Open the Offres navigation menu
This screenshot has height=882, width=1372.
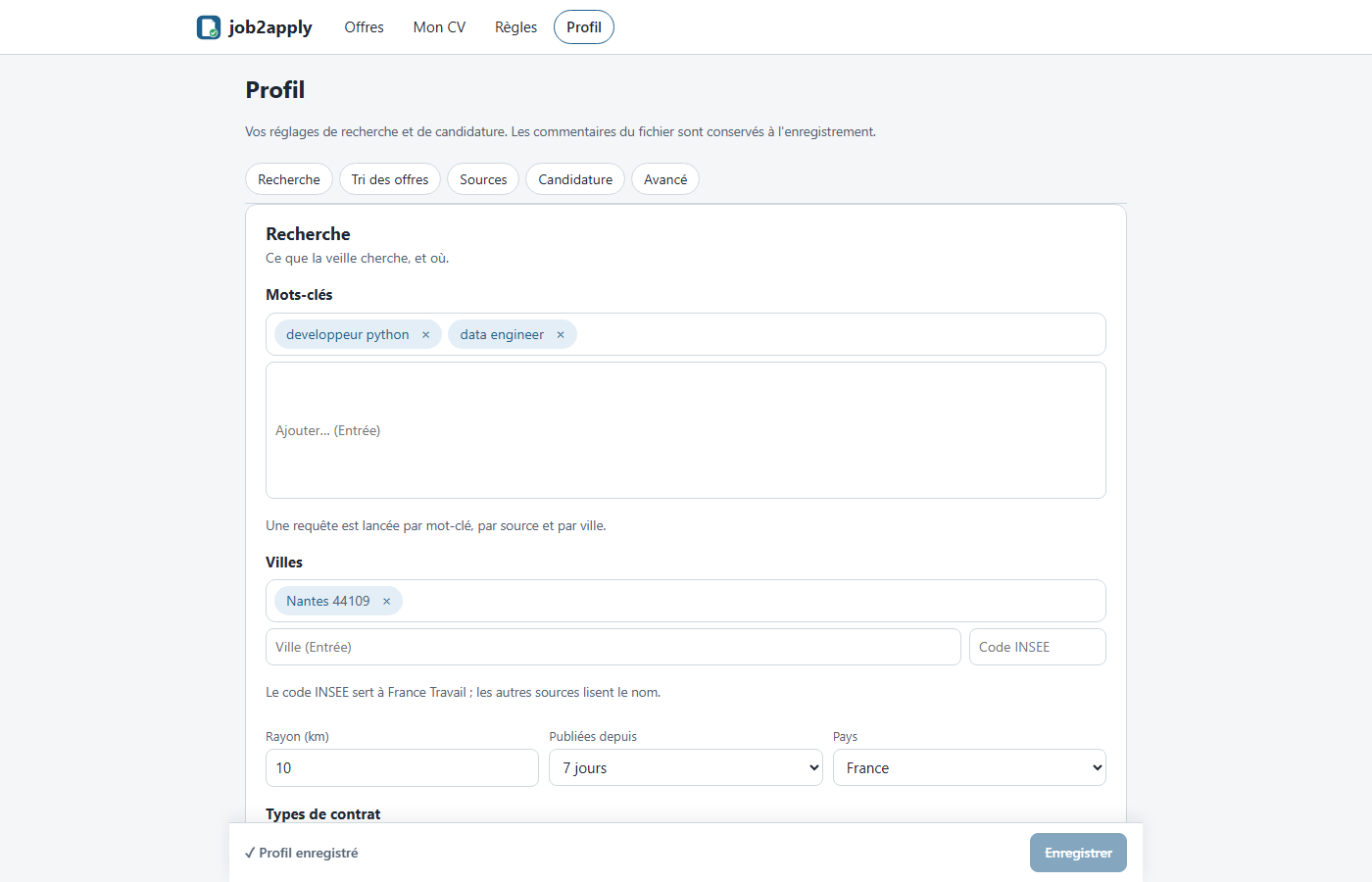tap(364, 27)
